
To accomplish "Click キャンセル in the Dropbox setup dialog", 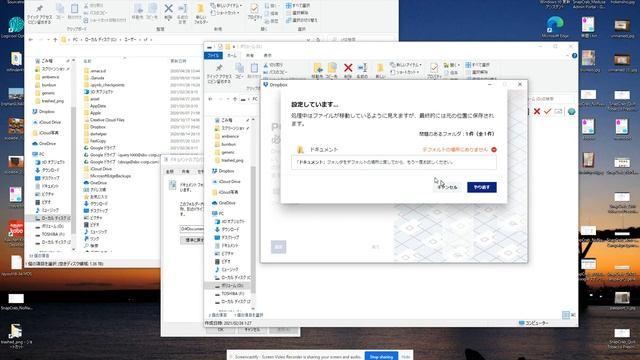I will coord(447,187).
